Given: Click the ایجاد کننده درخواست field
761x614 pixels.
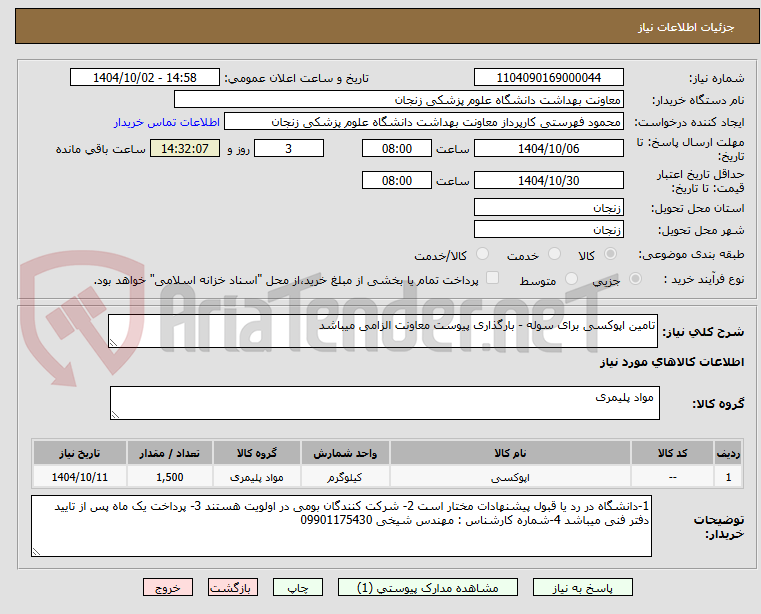Looking at the screenshot, I should 424,122.
